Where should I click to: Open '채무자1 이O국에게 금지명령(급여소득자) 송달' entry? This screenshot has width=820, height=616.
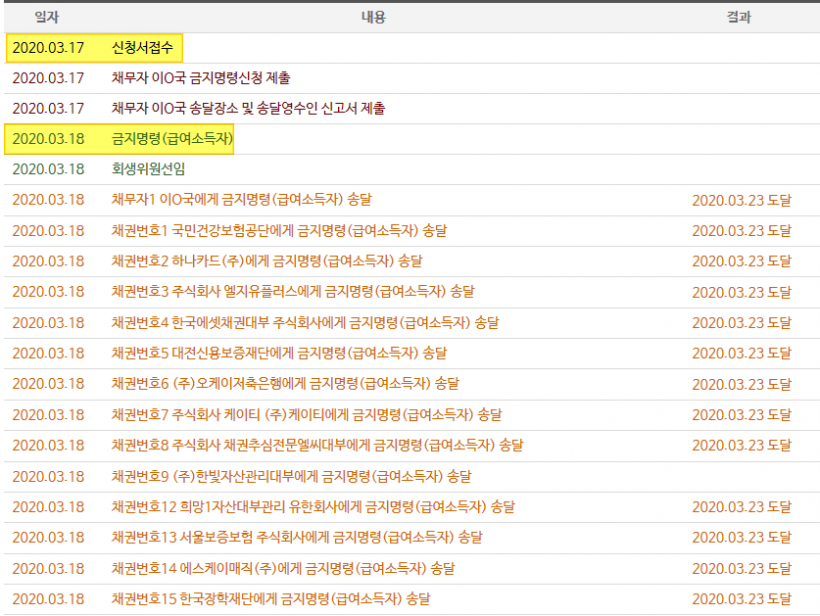[242, 199]
